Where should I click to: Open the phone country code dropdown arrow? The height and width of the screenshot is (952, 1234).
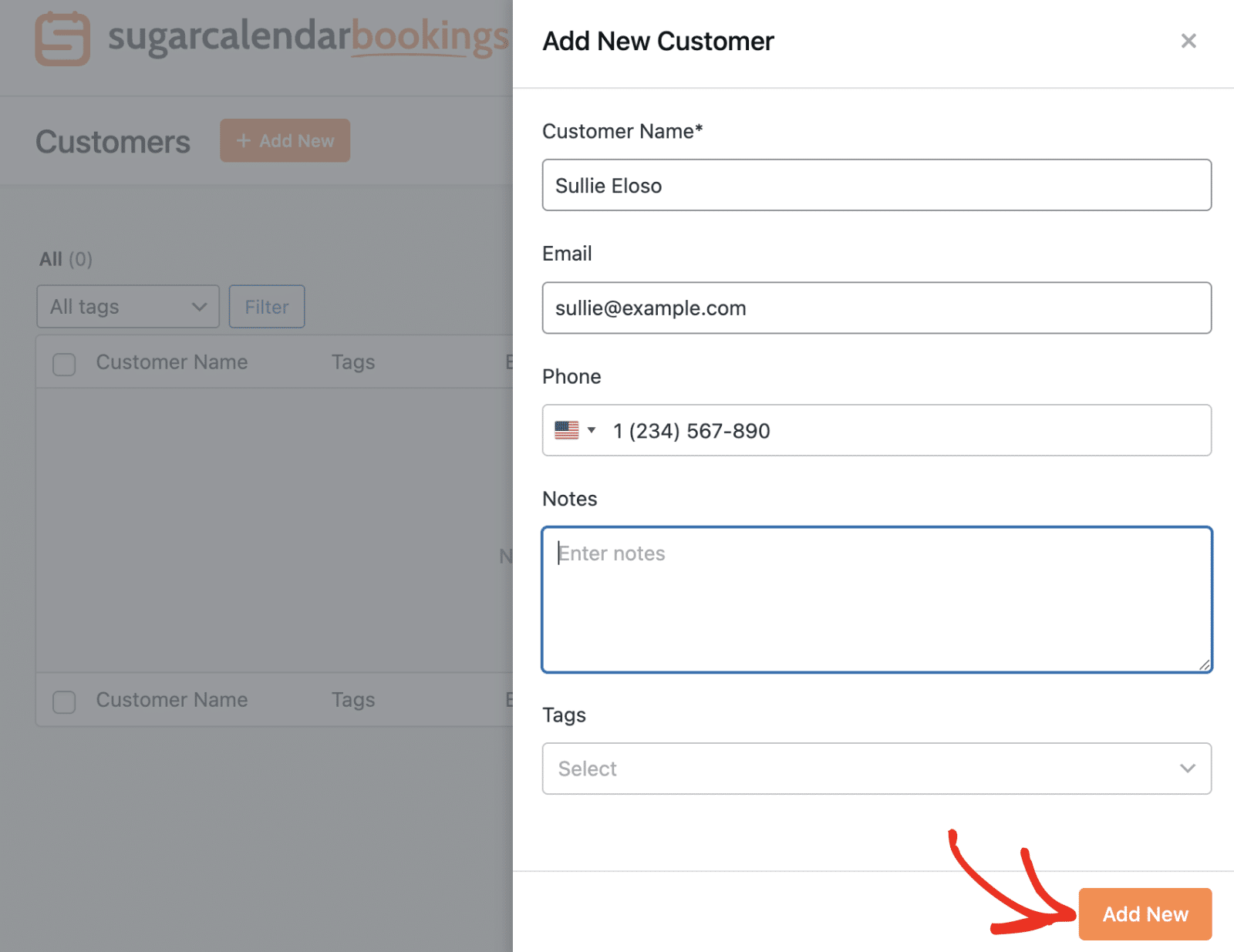pyautogui.click(x=592, y=430)
